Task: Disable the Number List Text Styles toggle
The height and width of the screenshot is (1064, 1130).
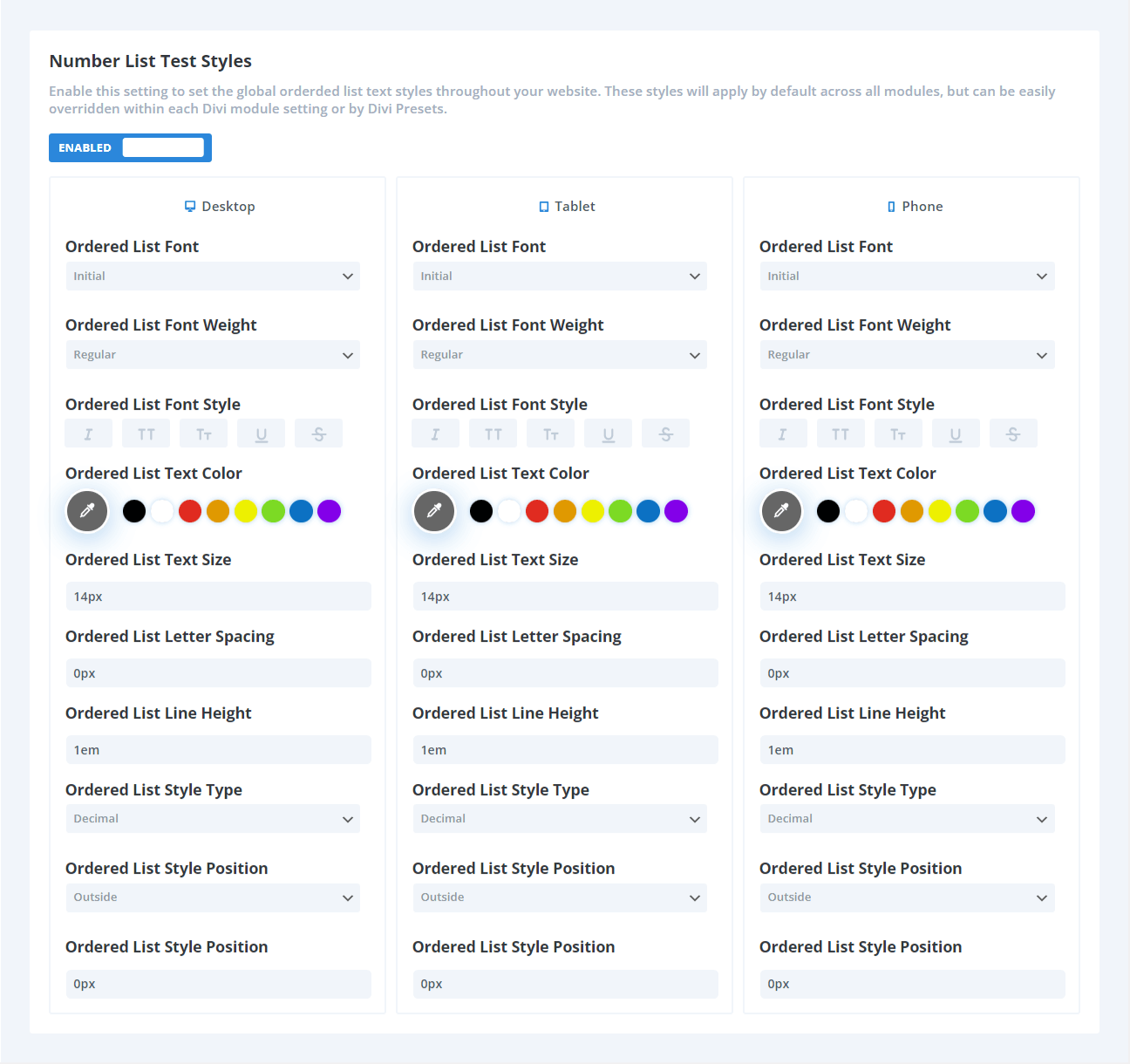Action: pos(130,147)
